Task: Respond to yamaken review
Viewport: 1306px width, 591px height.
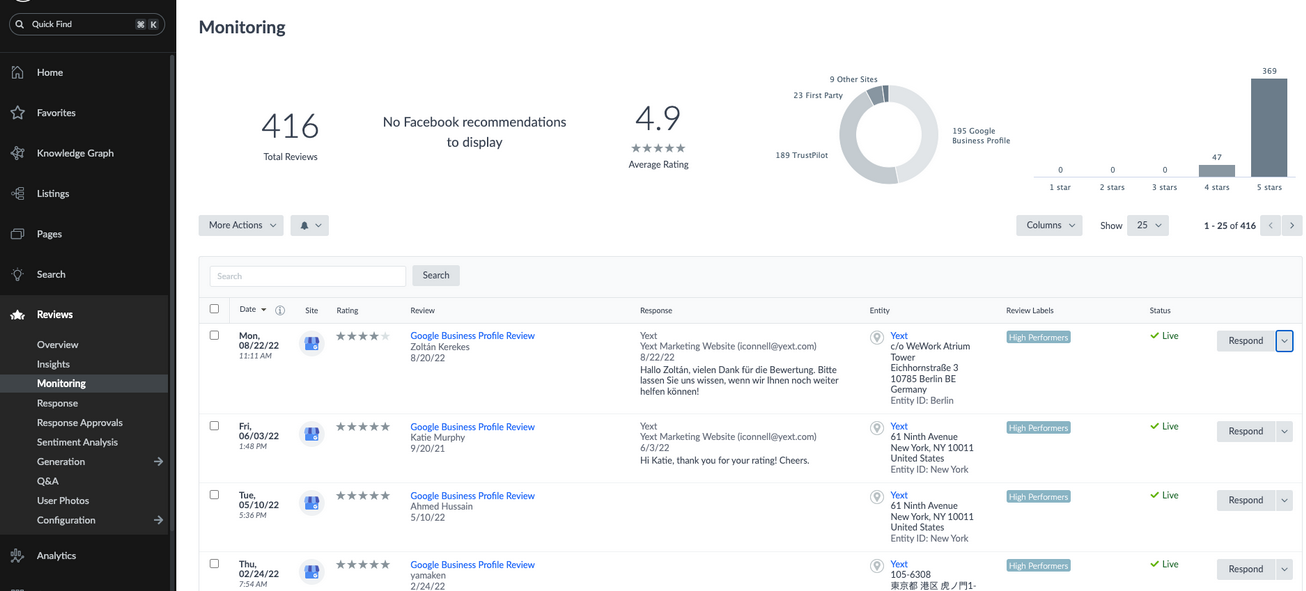Action: click(x=1246, y=569)
